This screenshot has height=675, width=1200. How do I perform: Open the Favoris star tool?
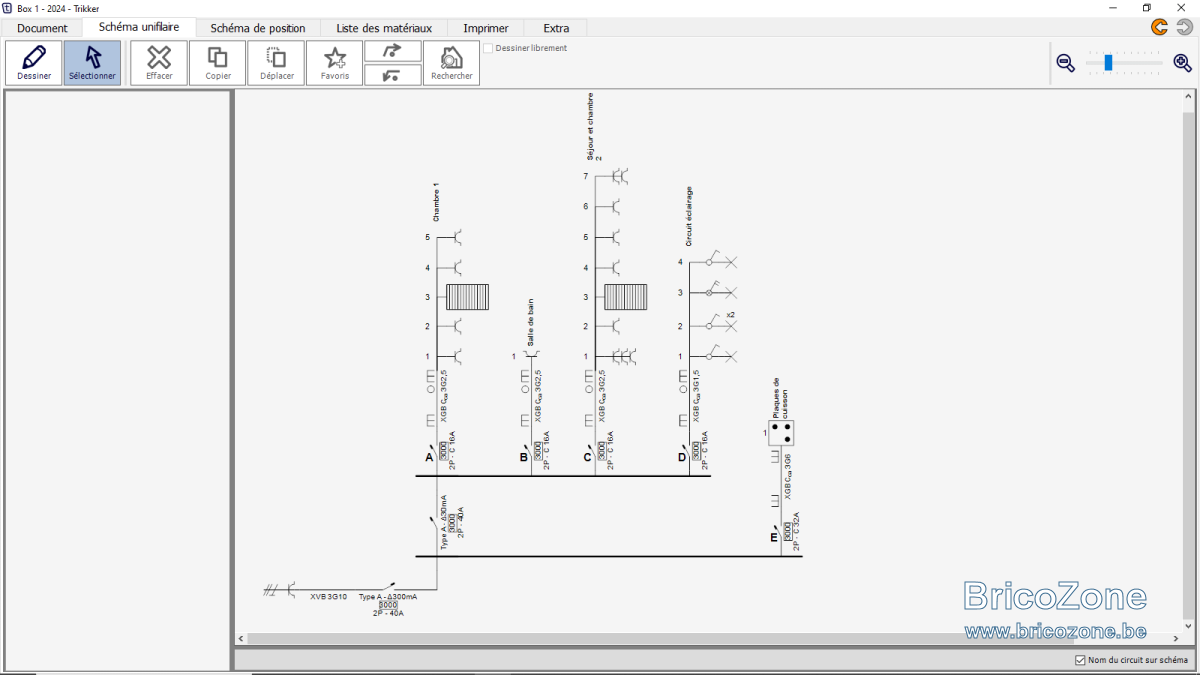pos(335,63)
